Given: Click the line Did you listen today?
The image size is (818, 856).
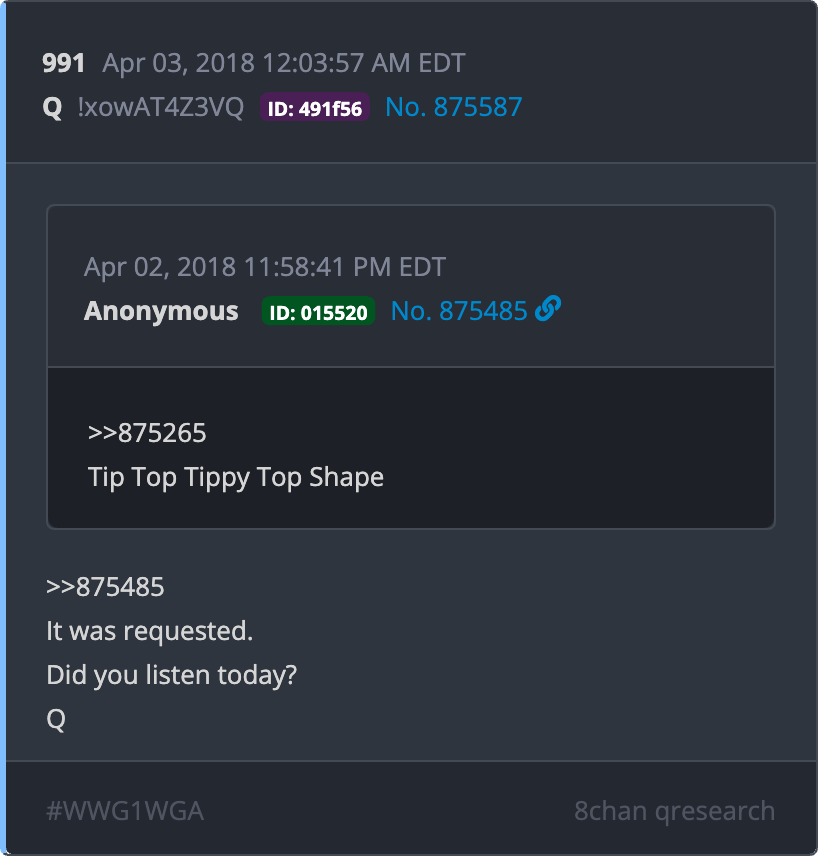Looking at the screenshot, I should point(171,675).
